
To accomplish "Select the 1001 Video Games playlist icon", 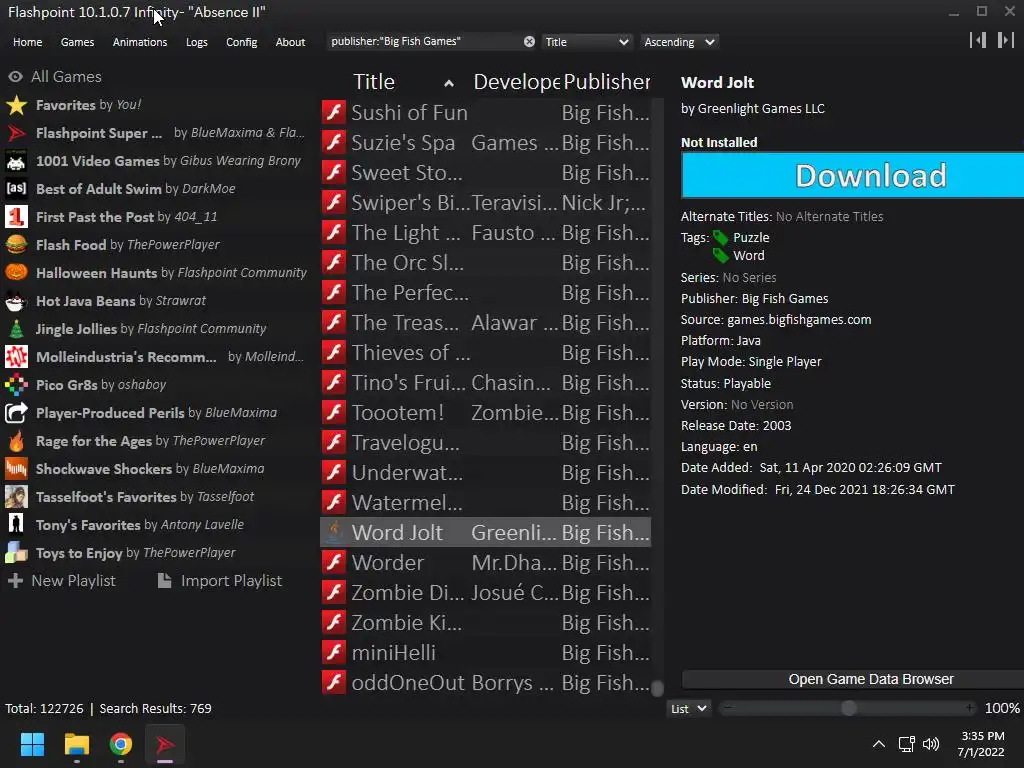I will [16, 161].
